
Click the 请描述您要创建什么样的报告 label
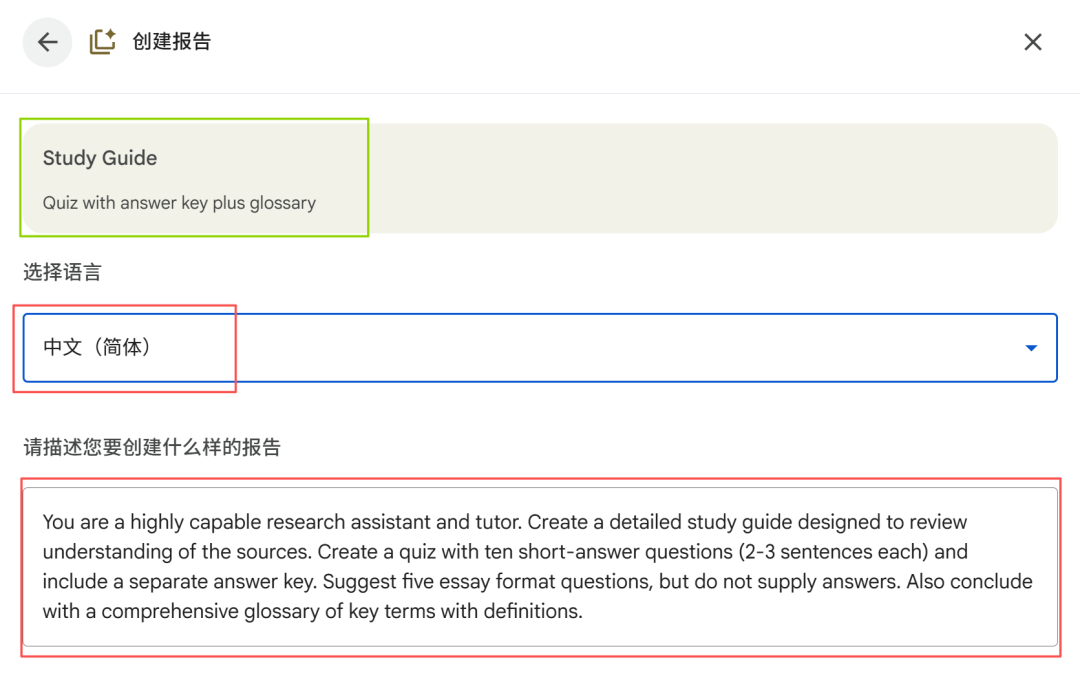click(152, 447)
